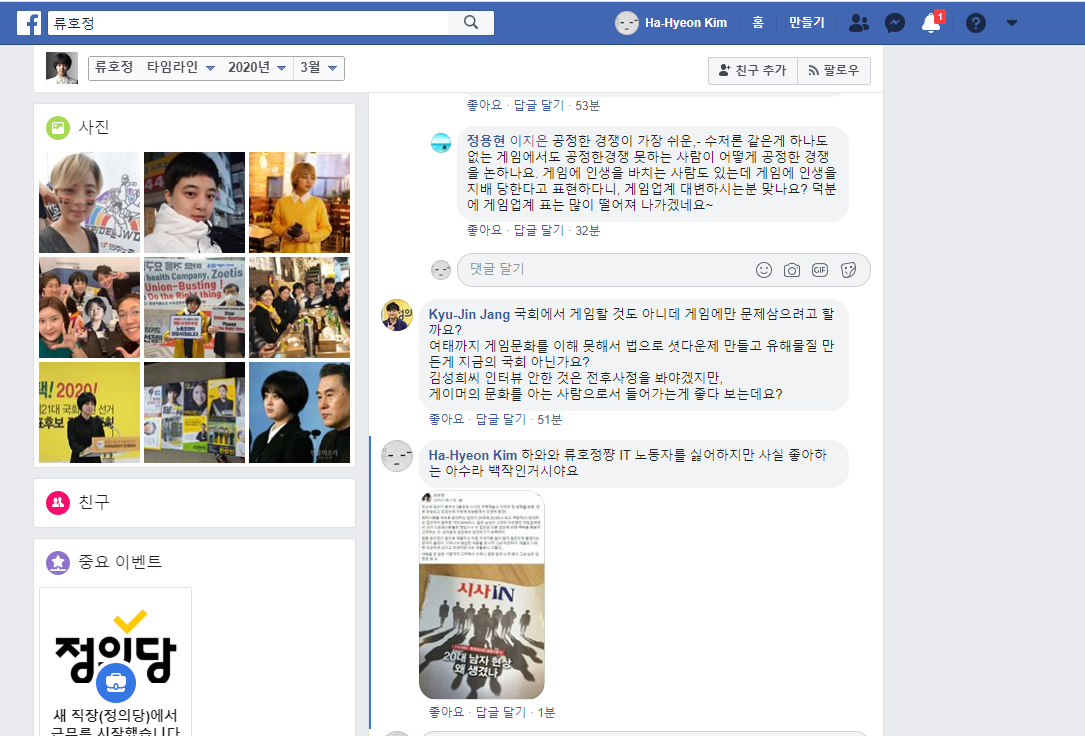Expand the 타임라인 dropdown
The width and height of the screenshot is (1085, 736).
pos(181,68)
